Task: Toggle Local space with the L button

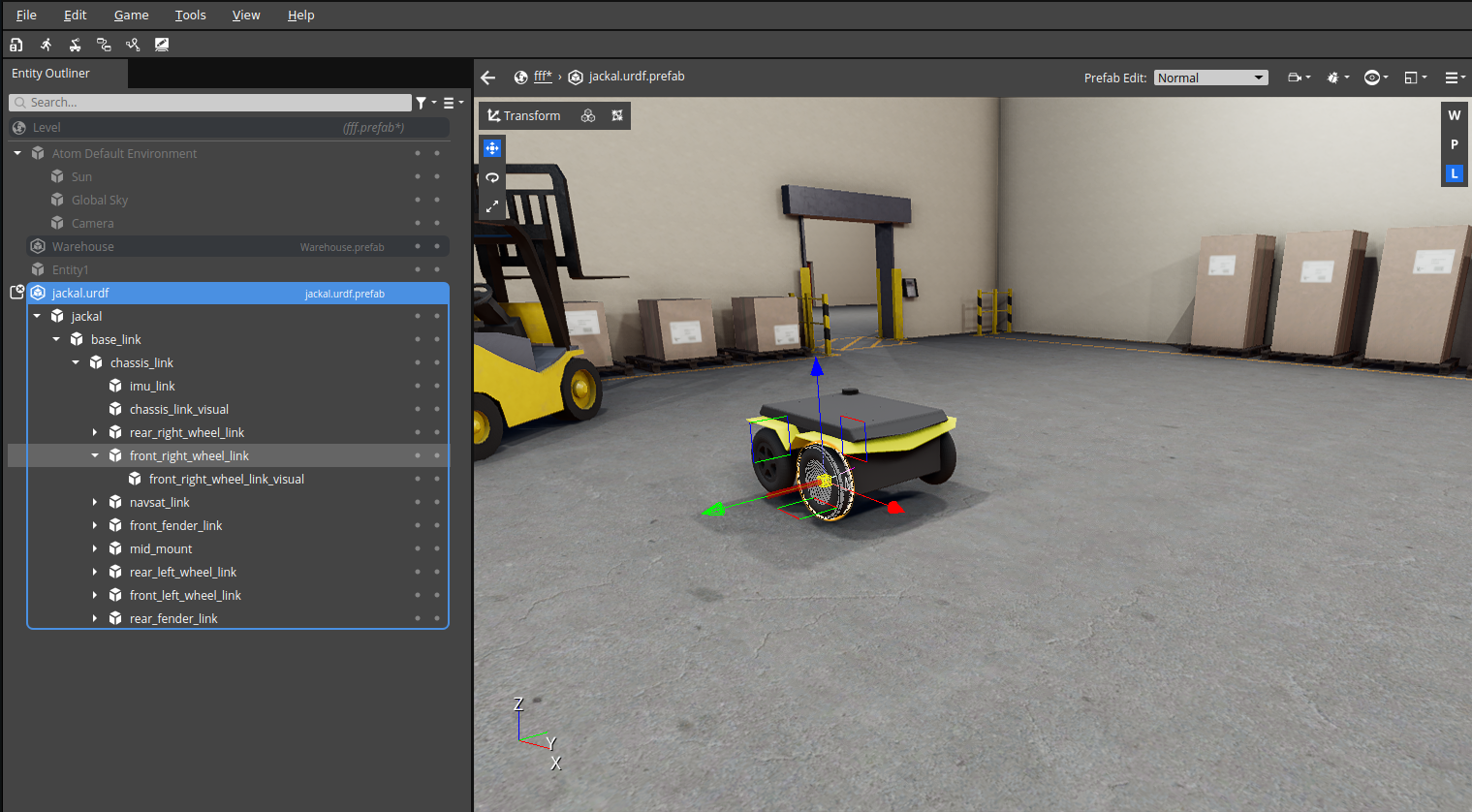Action: [x=1454, y=173]
